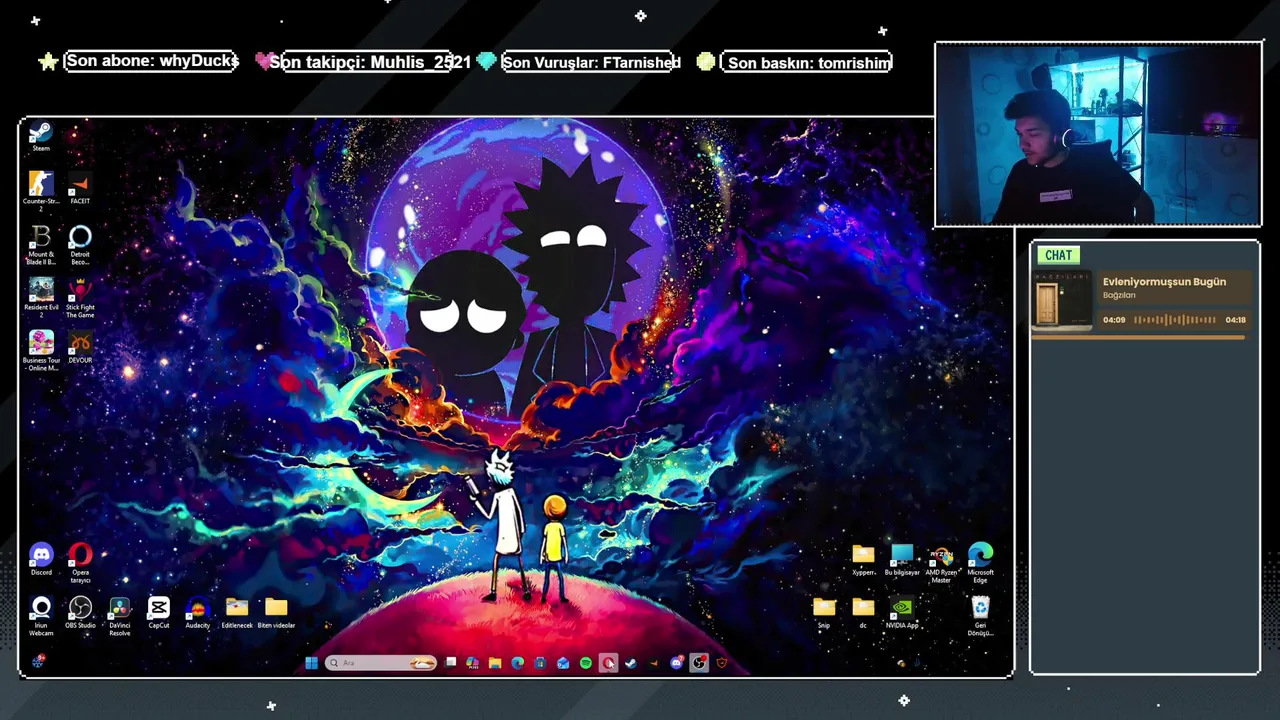This screenshot has height=720, width=1280.
Task: Select the CapCut desktop icon
Action: coord(158,612)
